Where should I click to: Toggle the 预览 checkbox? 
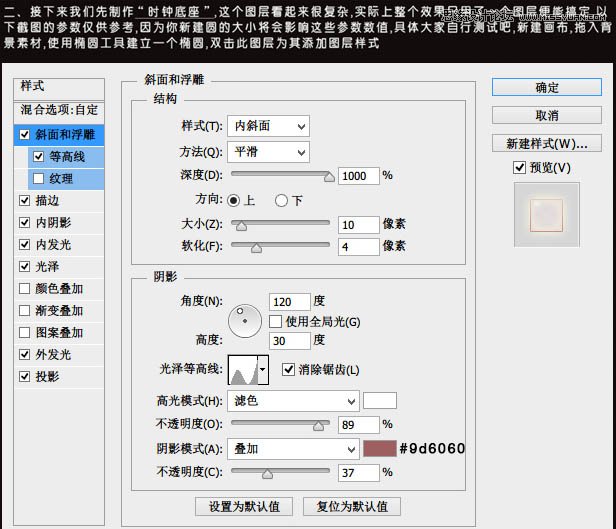point(519,168)
